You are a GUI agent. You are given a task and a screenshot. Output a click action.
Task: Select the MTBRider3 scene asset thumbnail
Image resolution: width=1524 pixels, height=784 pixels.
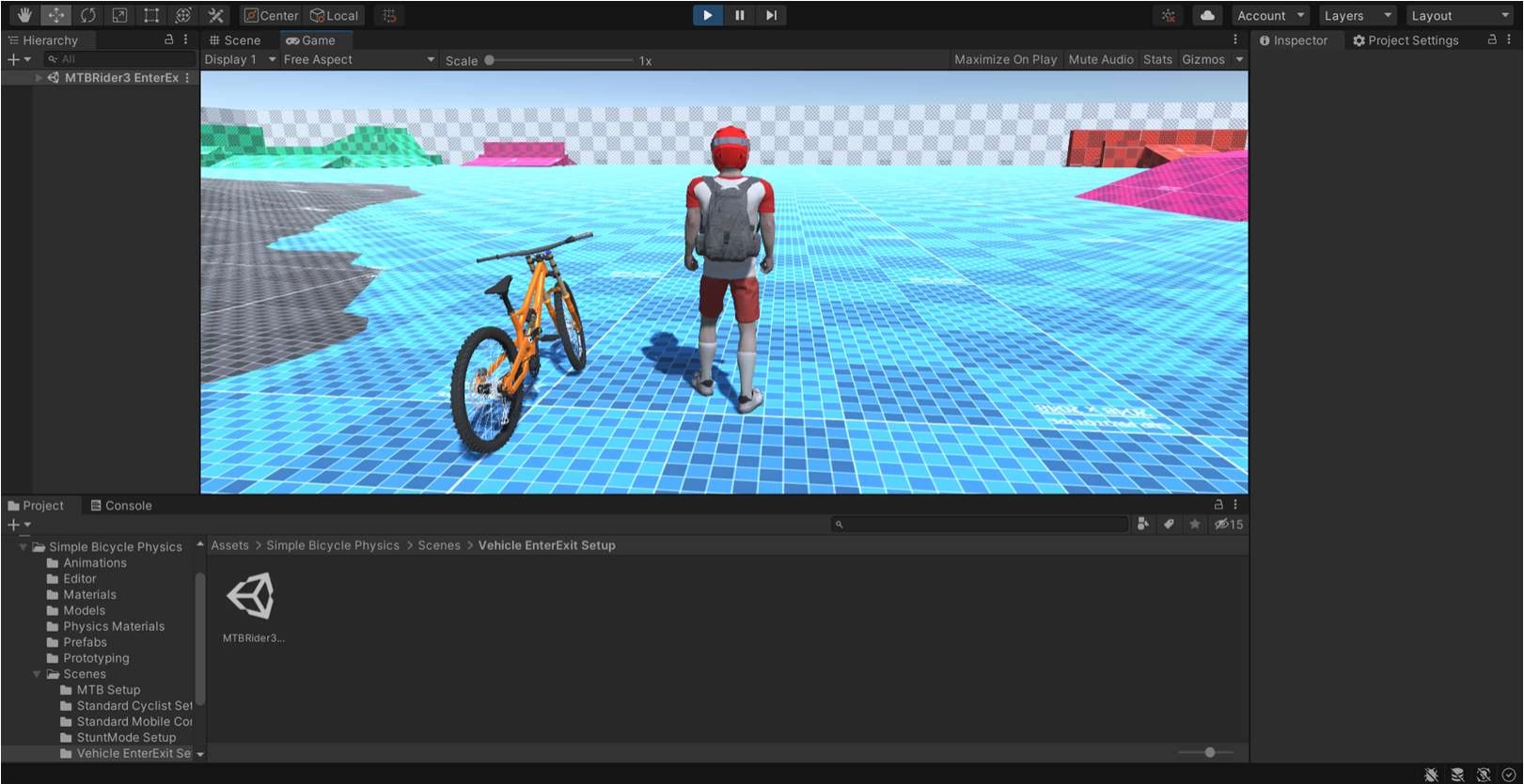pos(252,596)
